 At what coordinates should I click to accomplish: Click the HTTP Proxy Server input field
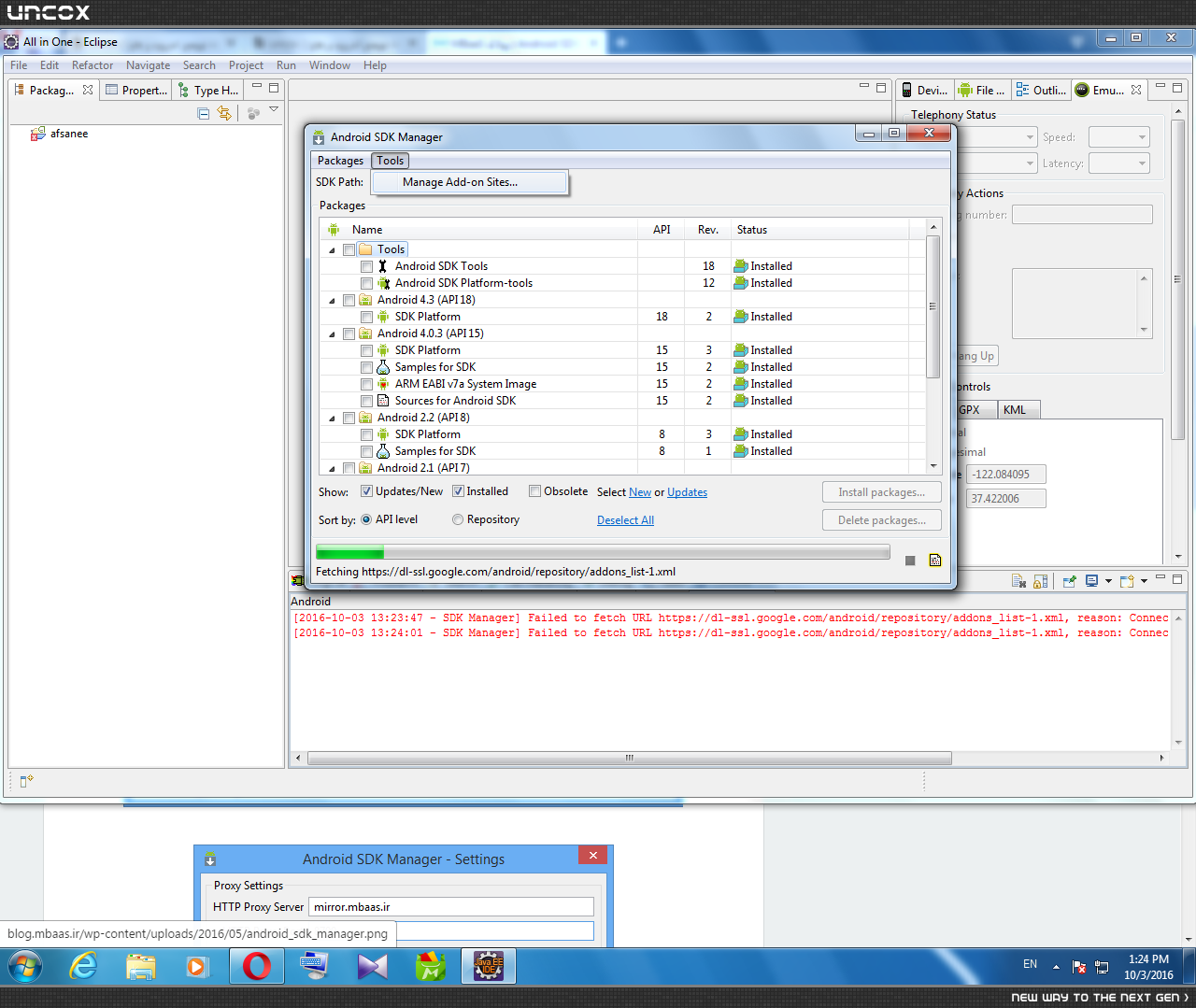coord(451,907)
